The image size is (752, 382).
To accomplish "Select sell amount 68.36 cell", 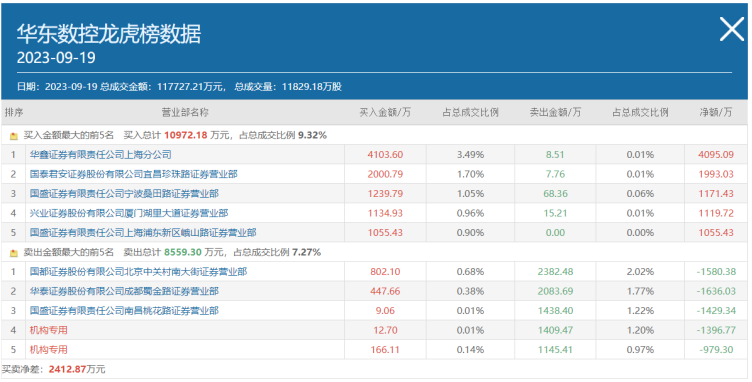I will tap(555, 194).
